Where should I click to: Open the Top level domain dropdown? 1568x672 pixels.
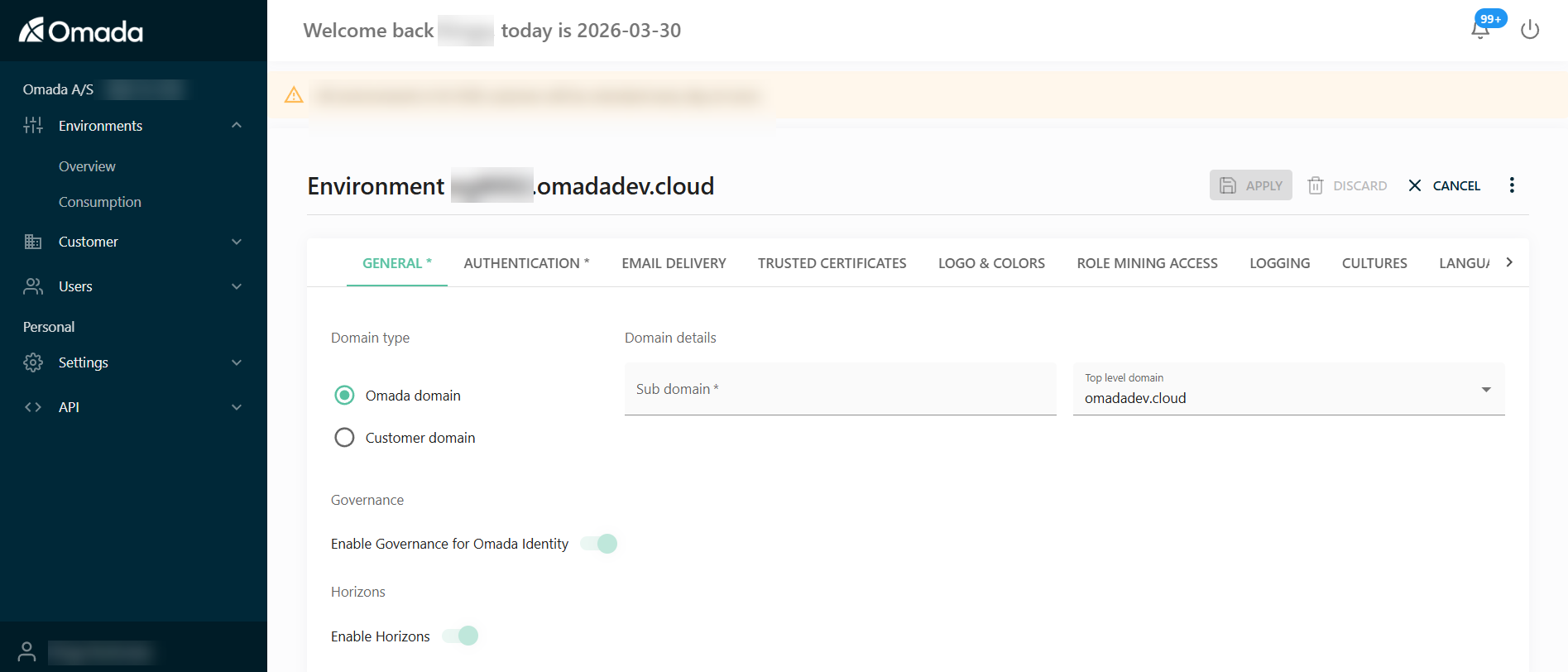1288,389
